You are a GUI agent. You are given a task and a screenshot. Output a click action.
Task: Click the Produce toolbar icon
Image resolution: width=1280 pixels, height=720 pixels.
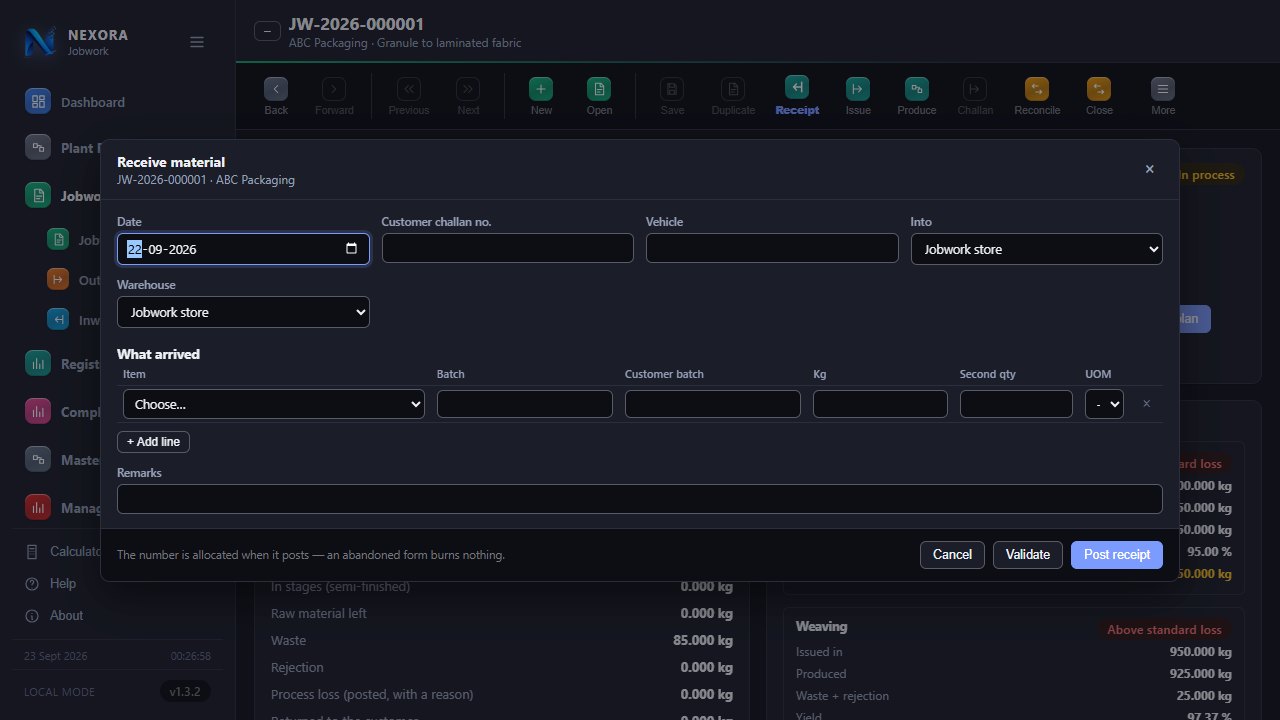[x=917, y=88]
